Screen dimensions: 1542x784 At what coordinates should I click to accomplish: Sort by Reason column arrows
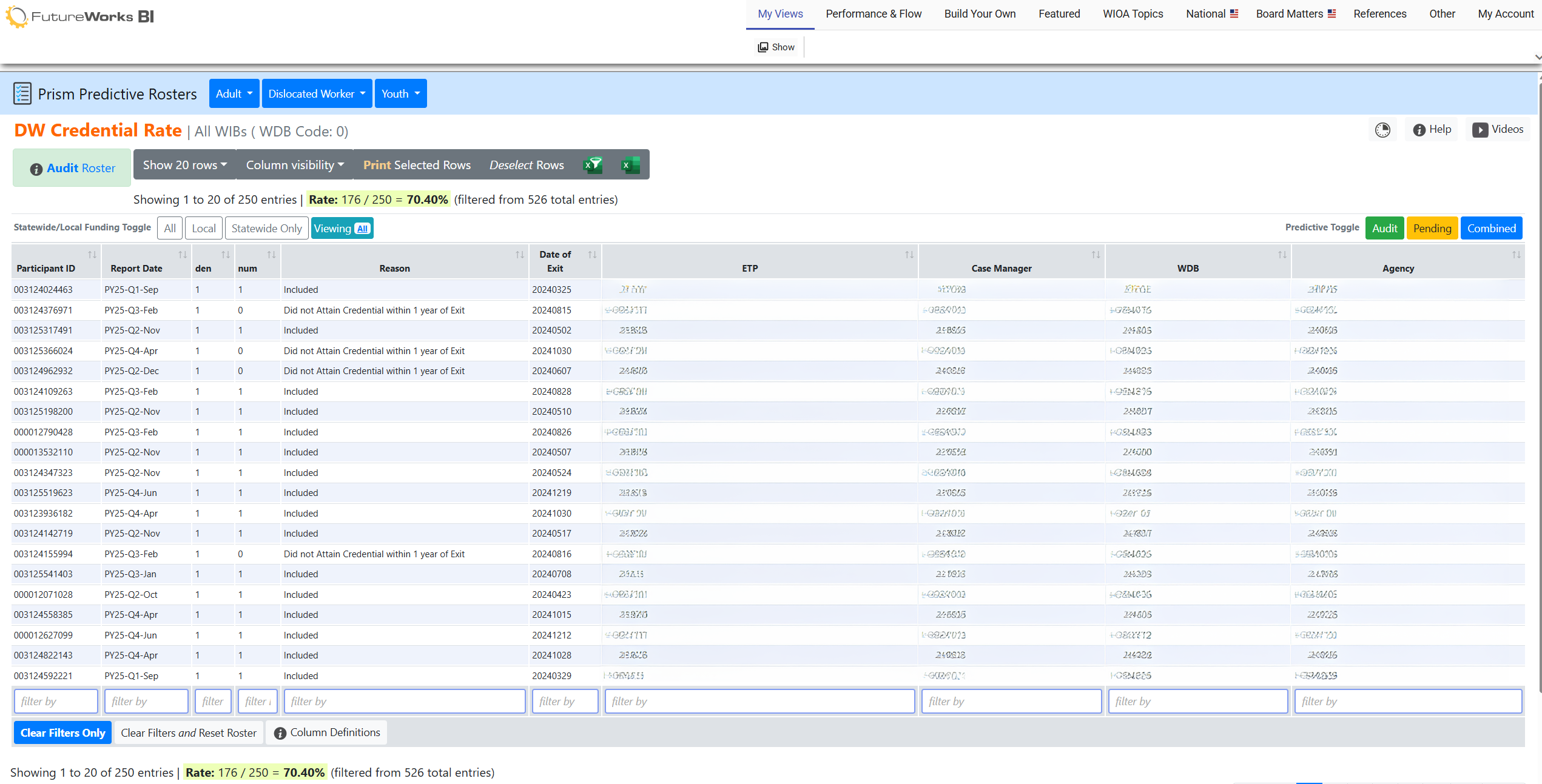coord(520,255)
